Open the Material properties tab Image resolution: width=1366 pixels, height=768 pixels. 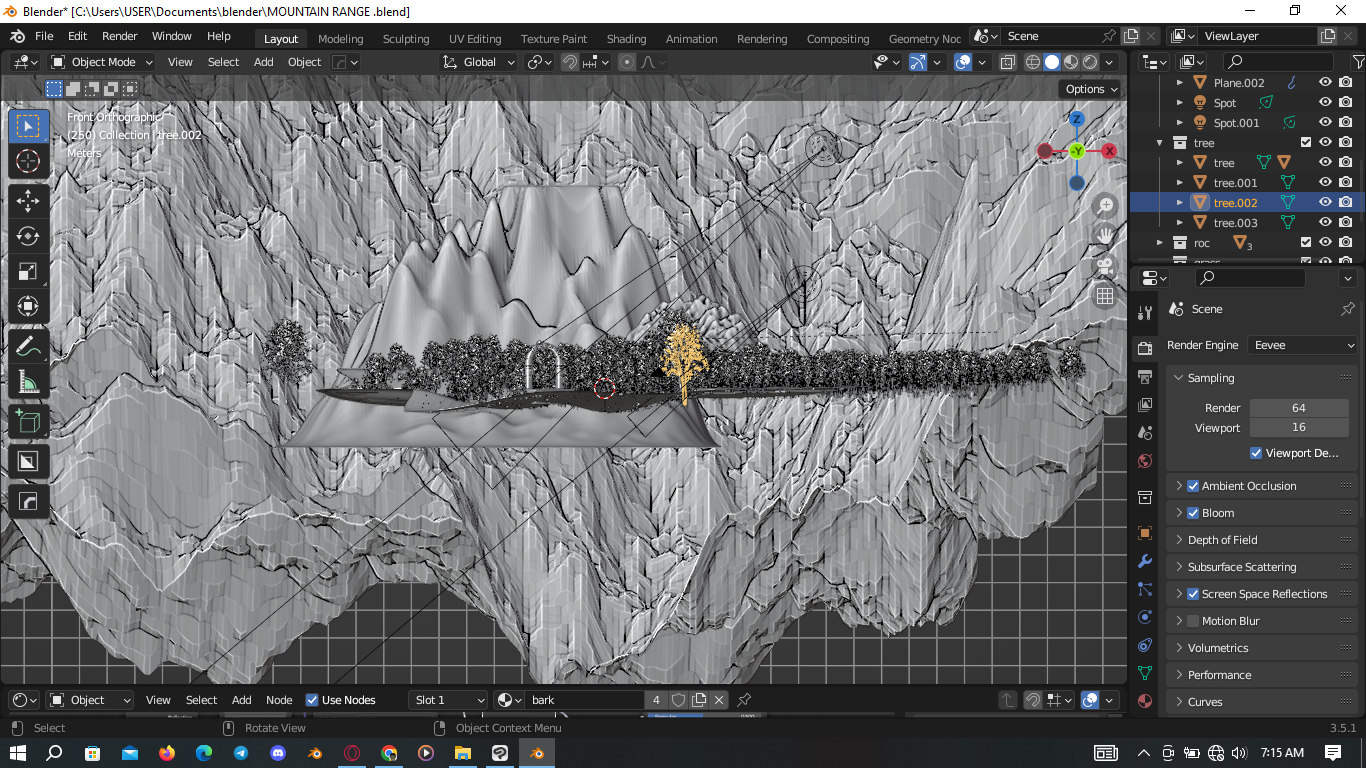pos(1145,701)
